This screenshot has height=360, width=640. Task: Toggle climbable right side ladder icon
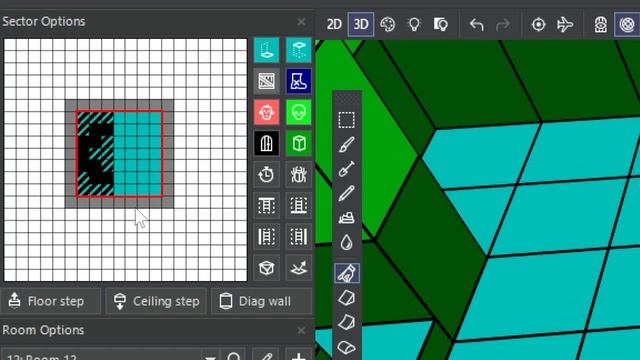pos(299,237)
